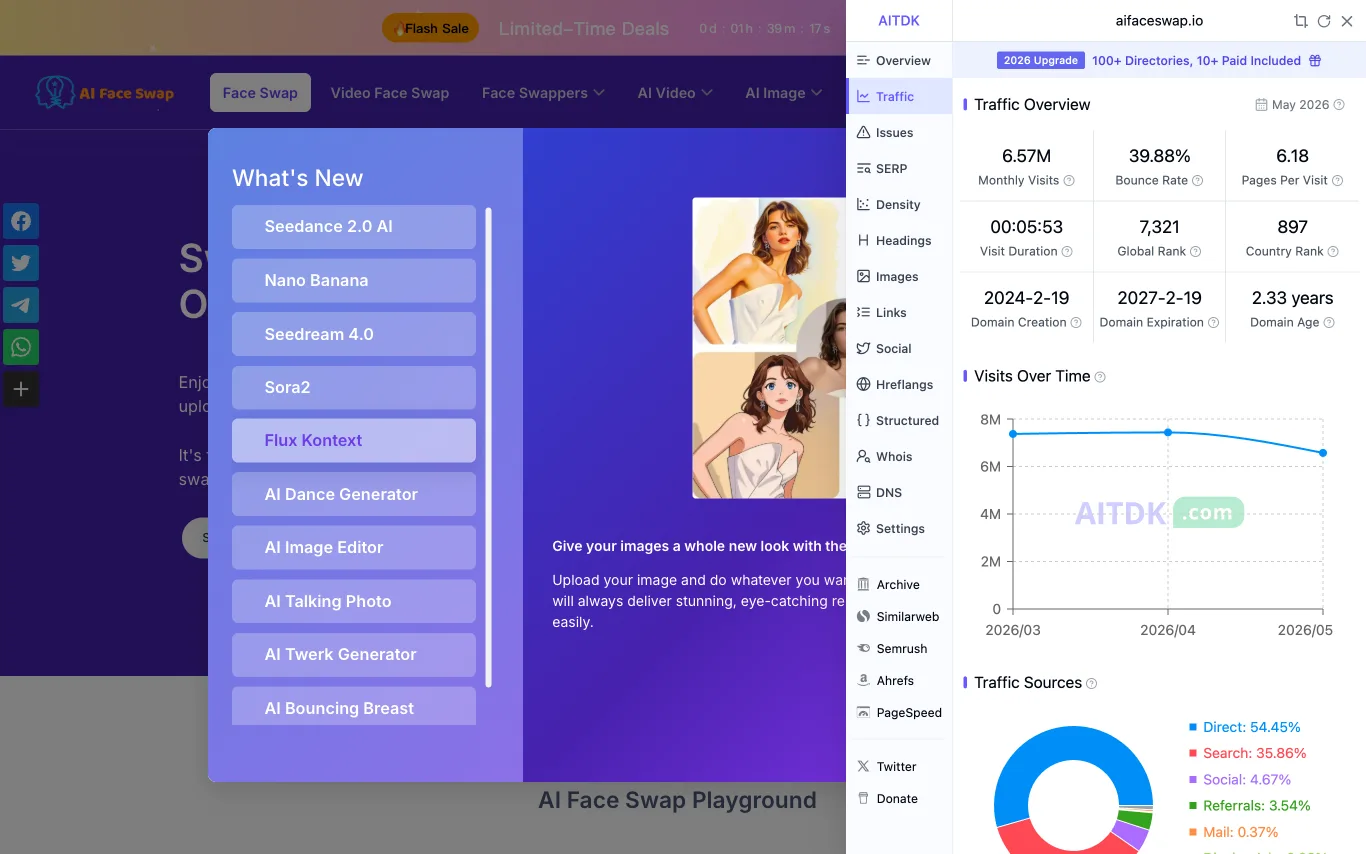Close the AITDK panel with X icon

(x=1347, y=21)
